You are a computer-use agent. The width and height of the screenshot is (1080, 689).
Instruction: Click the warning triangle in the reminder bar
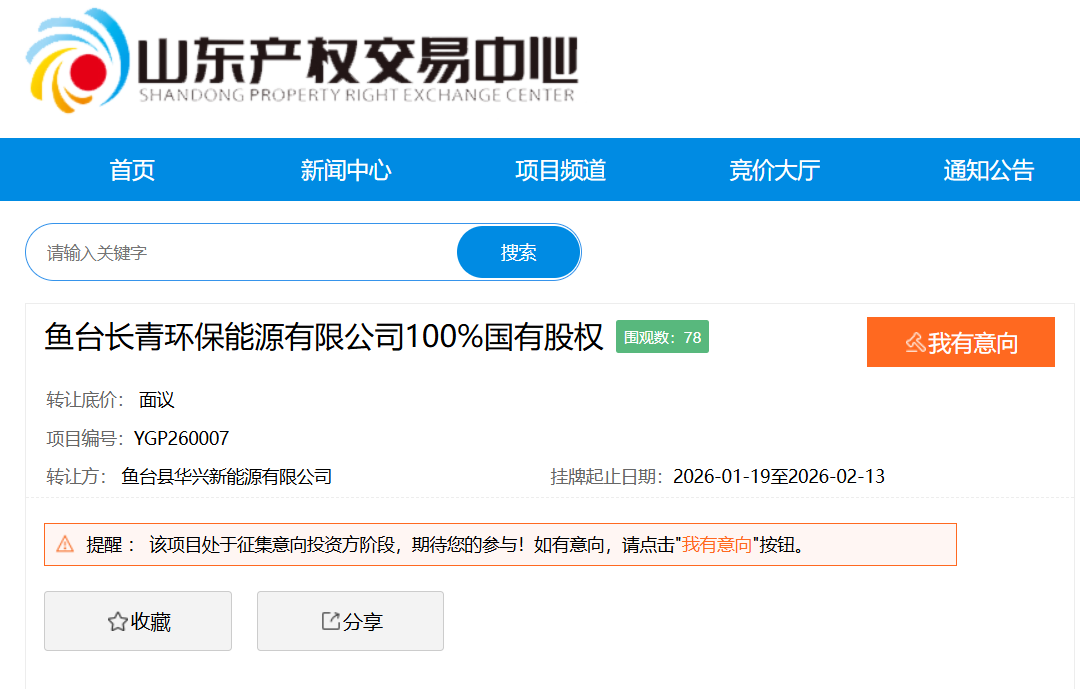tap(66, 543)
